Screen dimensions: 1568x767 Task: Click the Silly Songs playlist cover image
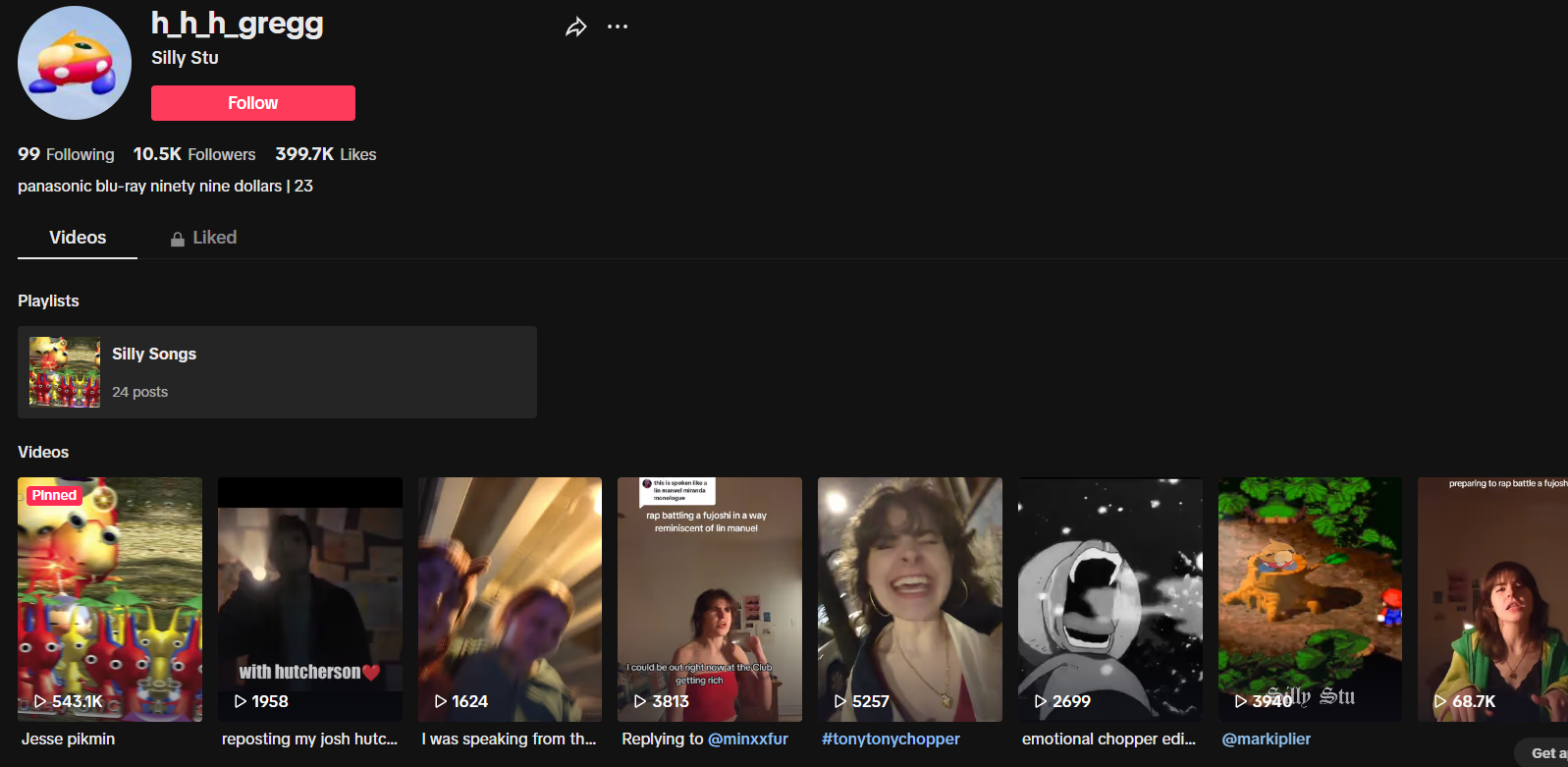(65, 372)
